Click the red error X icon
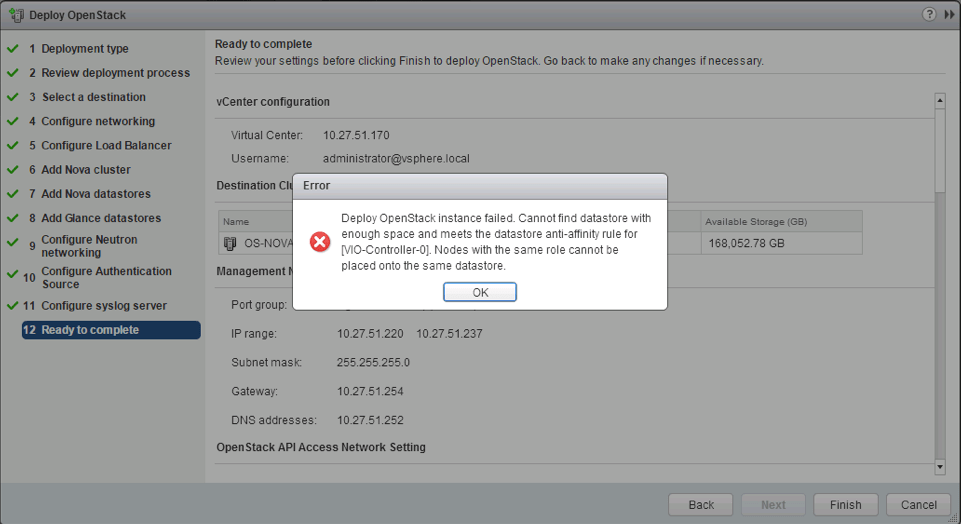 (x=319, y=241)
